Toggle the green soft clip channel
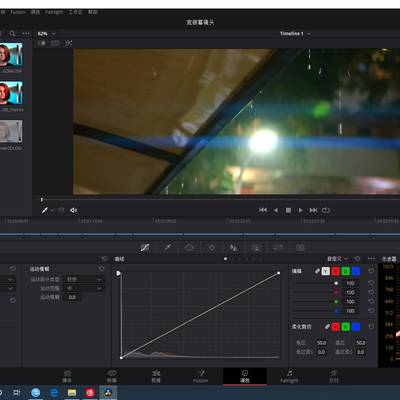This screenshot has height=400, width=400. click(346, 327)
